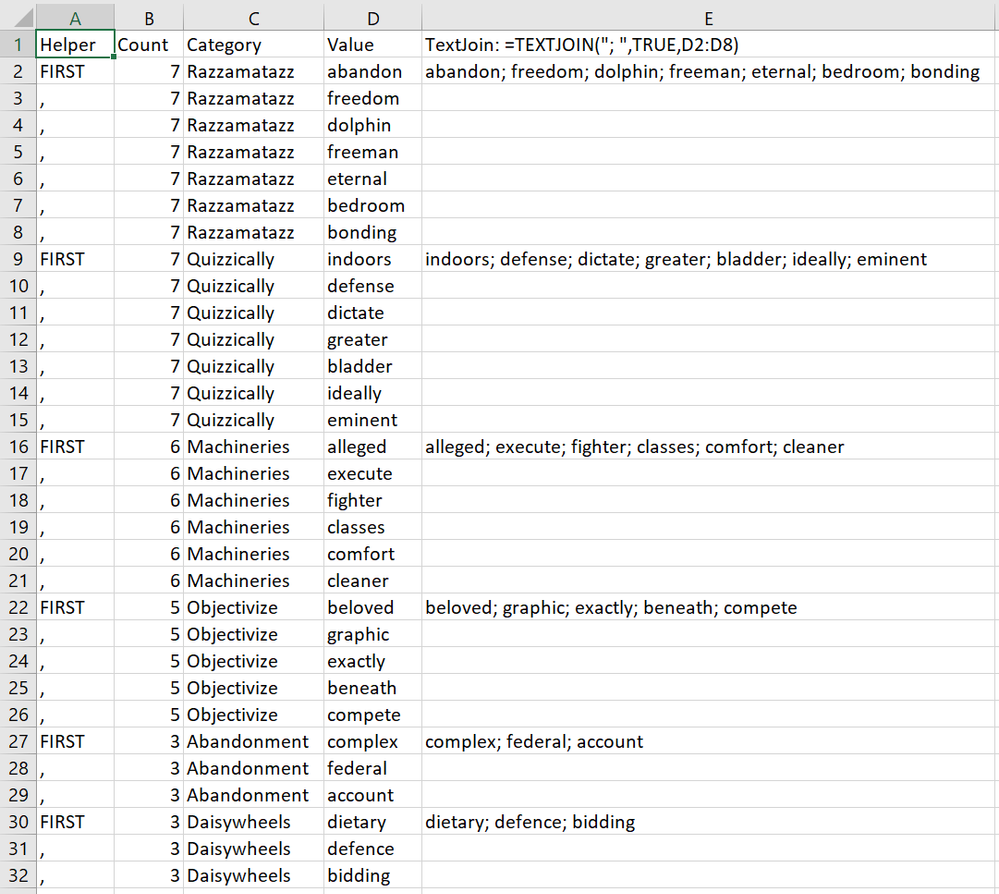Click the 'dolphin' value cell

coord(373,125)
